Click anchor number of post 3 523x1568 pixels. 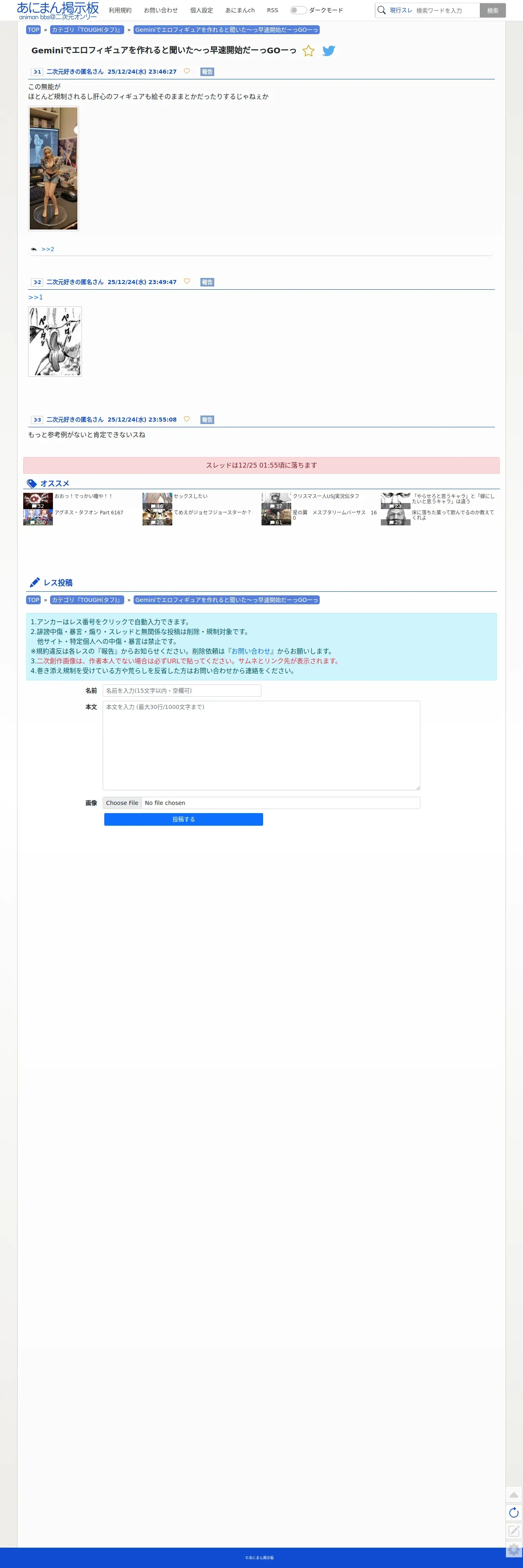click(x=37, y=420)
